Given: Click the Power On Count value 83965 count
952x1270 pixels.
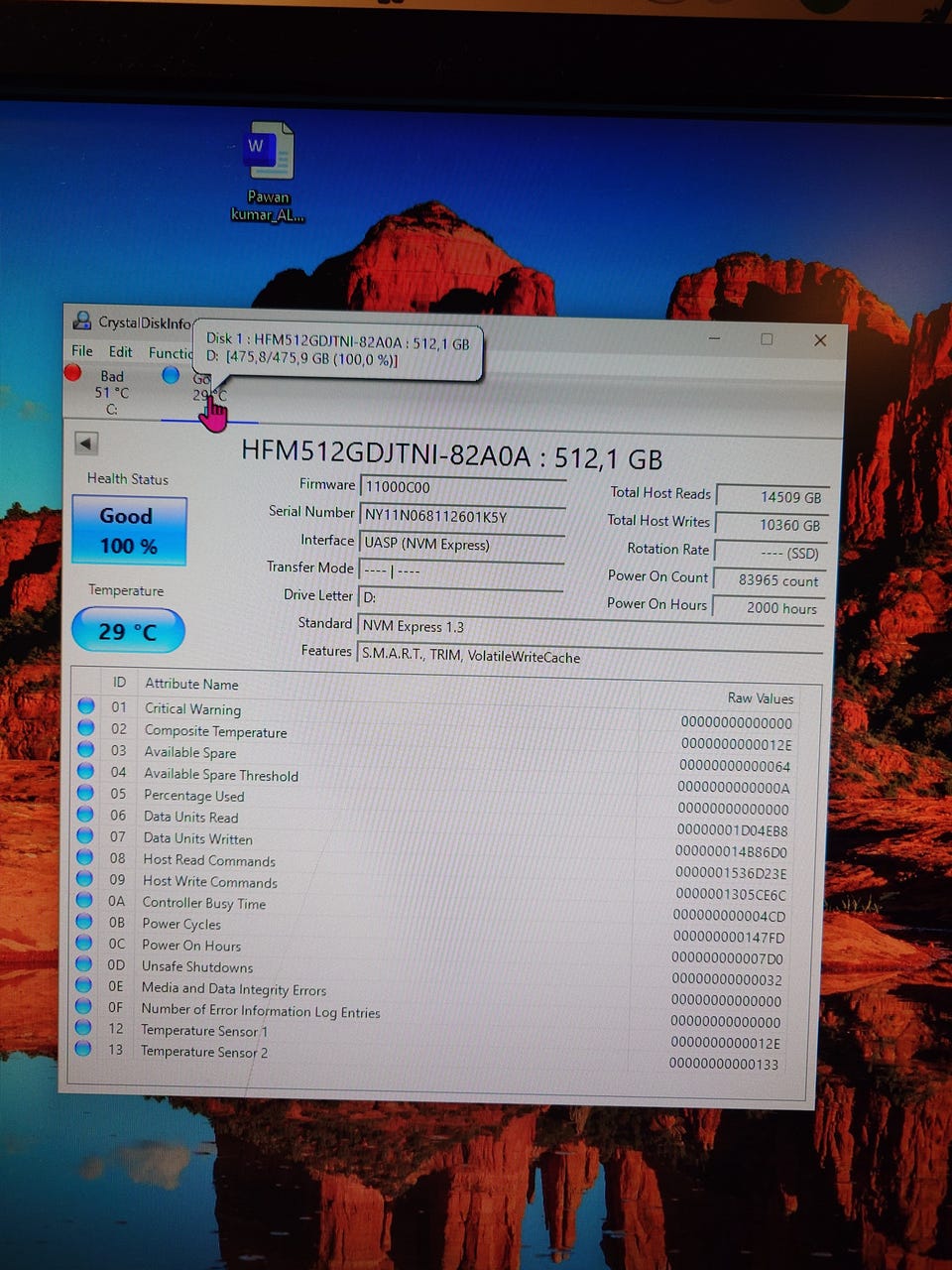Looking at the screenshot, I should (770, 580).
